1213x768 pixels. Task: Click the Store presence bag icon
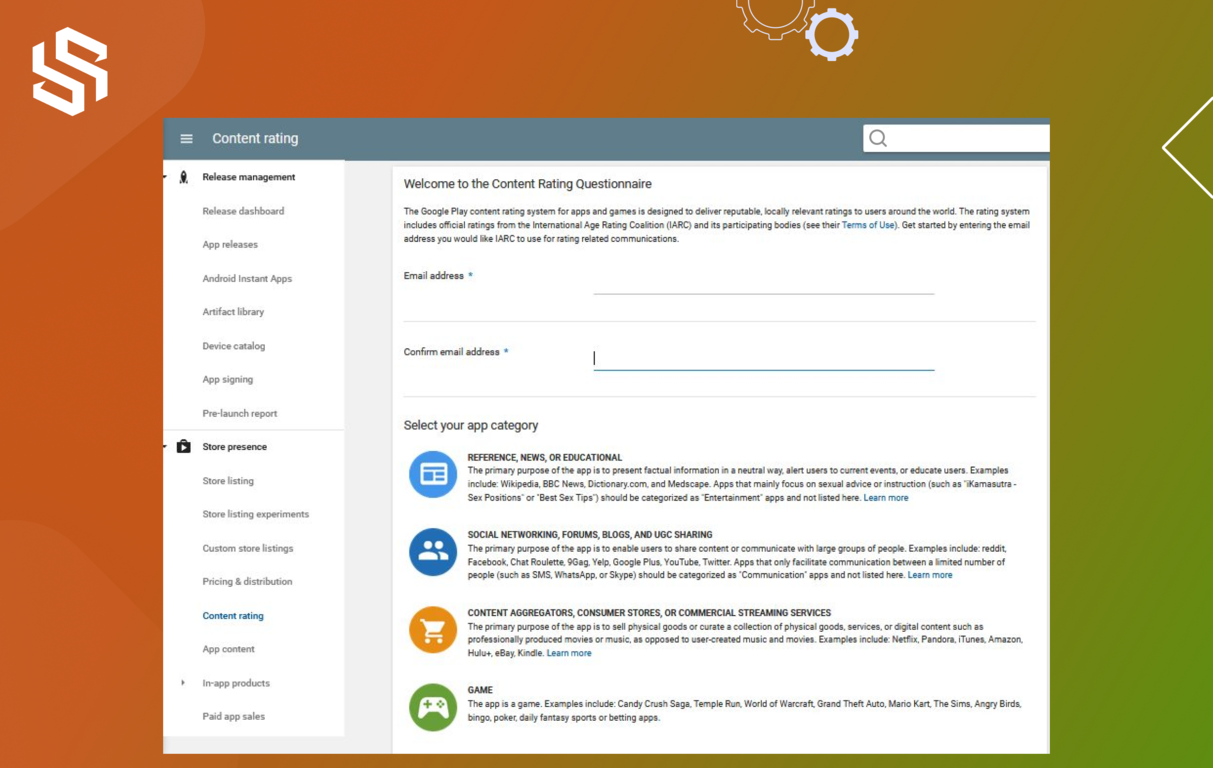click(x=184, y=447)
